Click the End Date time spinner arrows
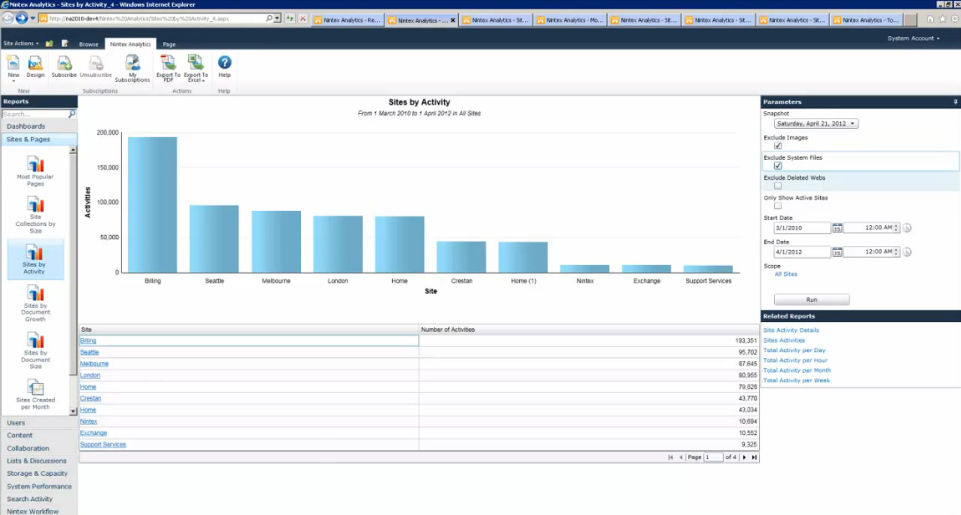This screenshot has width=961, height=515. (x=896, y=252)
